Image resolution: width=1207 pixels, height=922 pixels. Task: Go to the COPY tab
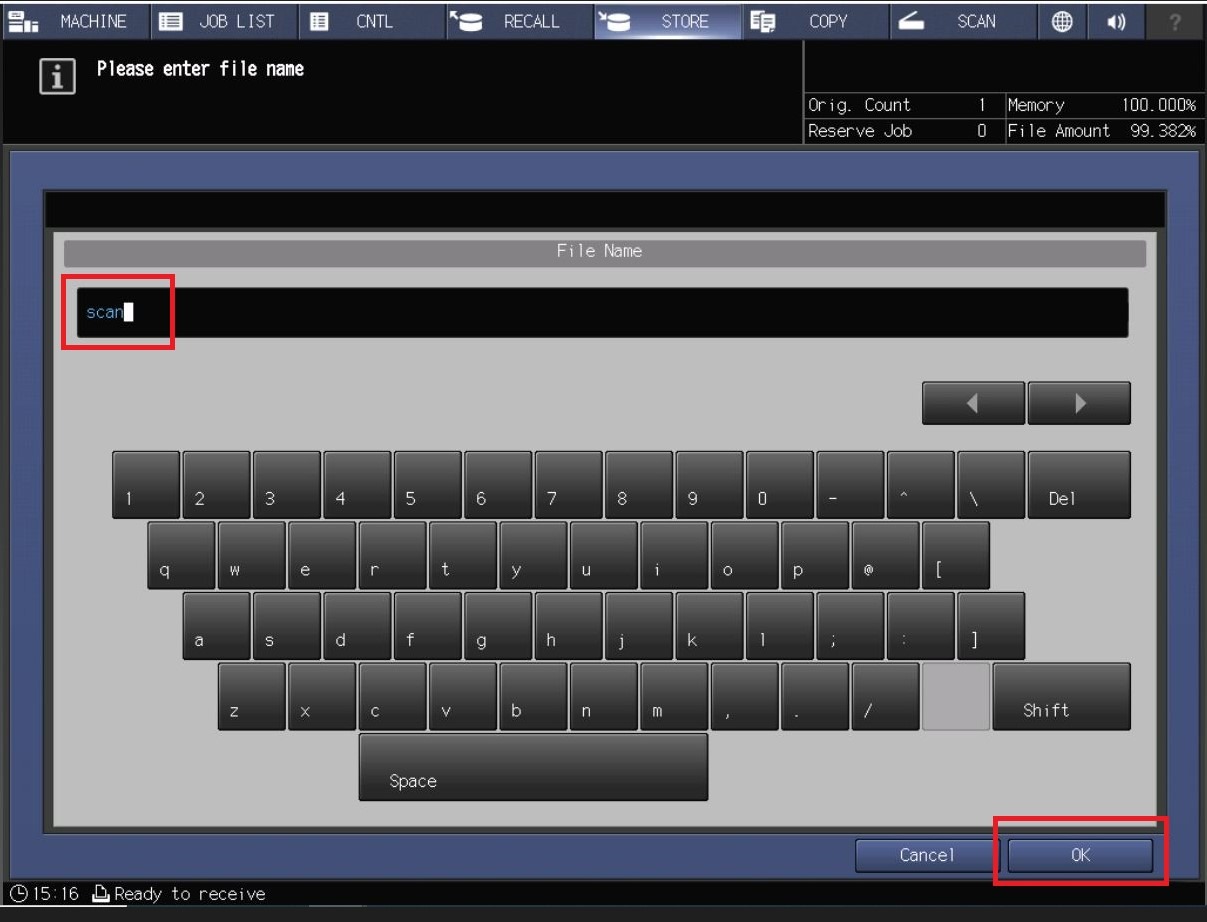(814, 21)
